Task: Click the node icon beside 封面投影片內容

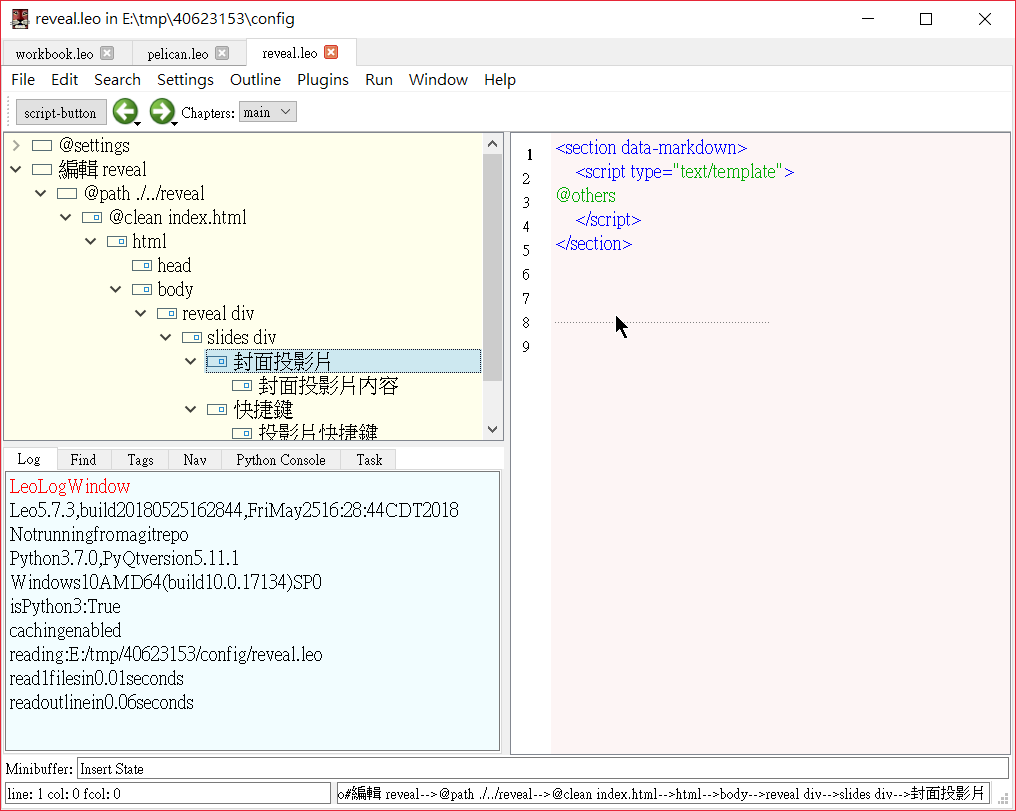Action: pos(242,386)
